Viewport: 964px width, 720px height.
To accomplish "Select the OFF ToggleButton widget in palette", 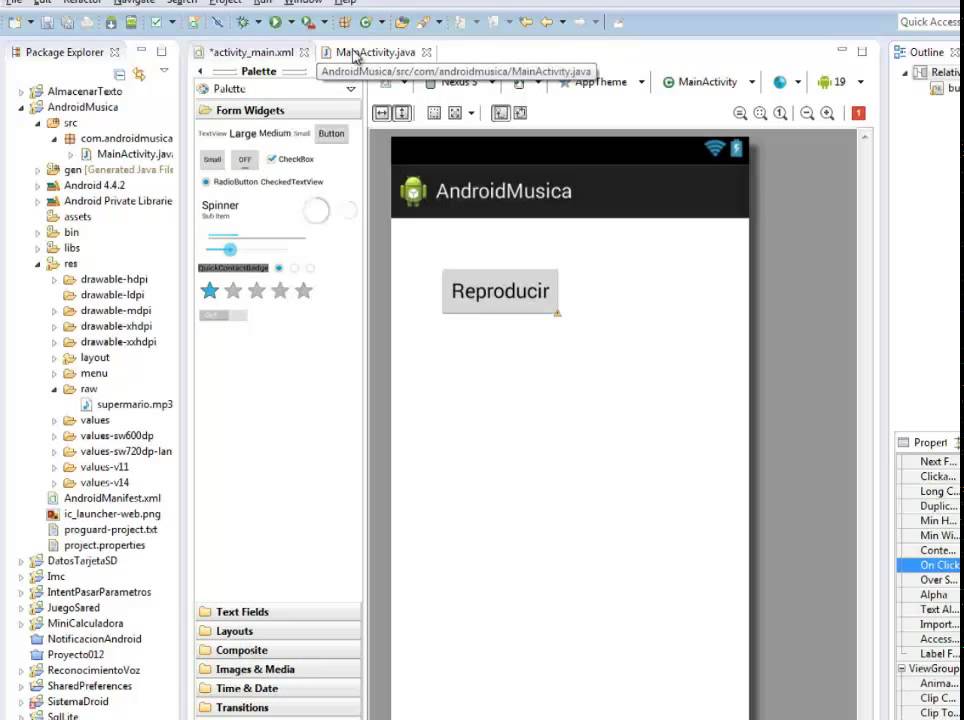I will coord(245,159).
